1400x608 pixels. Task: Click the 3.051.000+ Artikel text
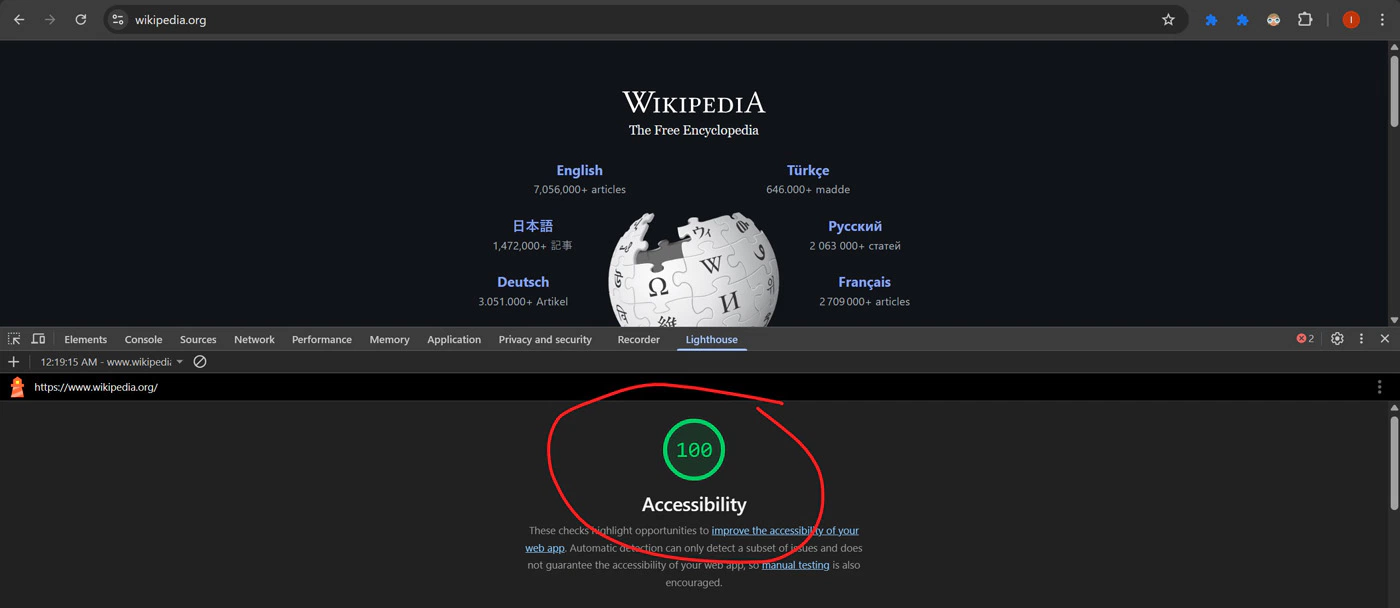(x=523, y=302)
